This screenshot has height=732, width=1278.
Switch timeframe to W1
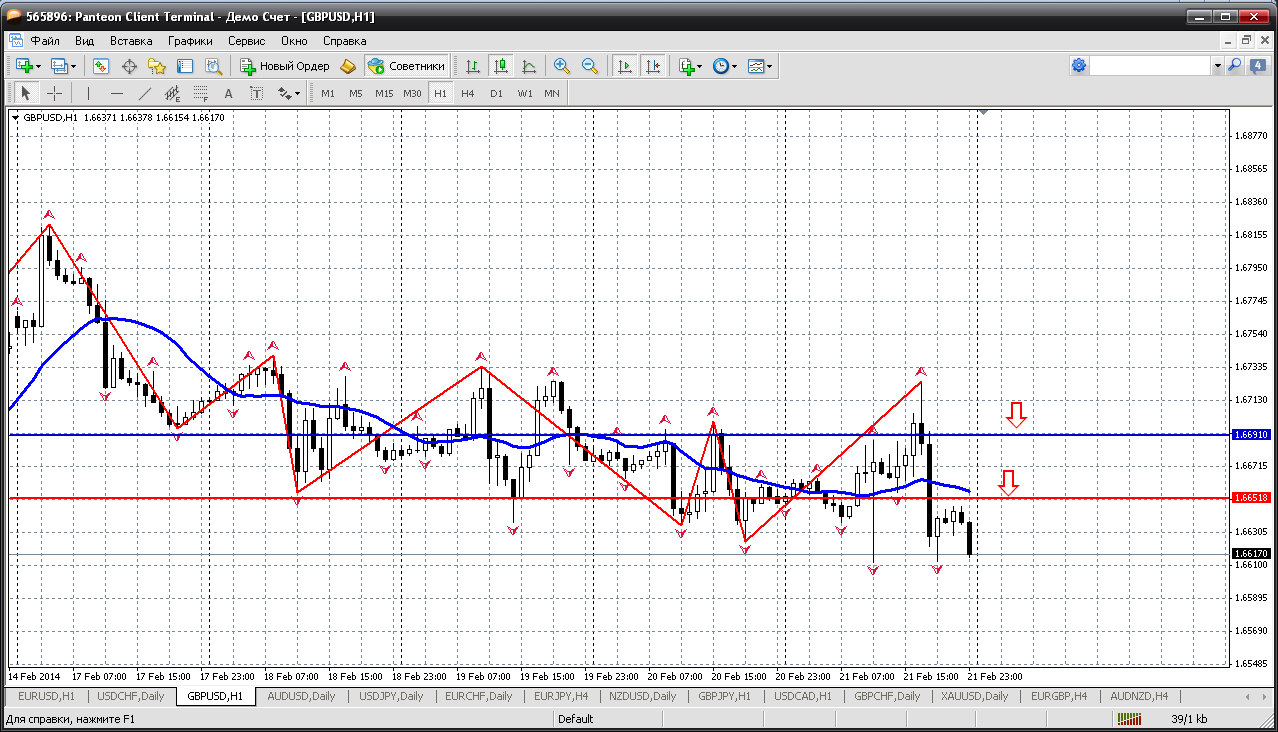(x=525, y=93)
